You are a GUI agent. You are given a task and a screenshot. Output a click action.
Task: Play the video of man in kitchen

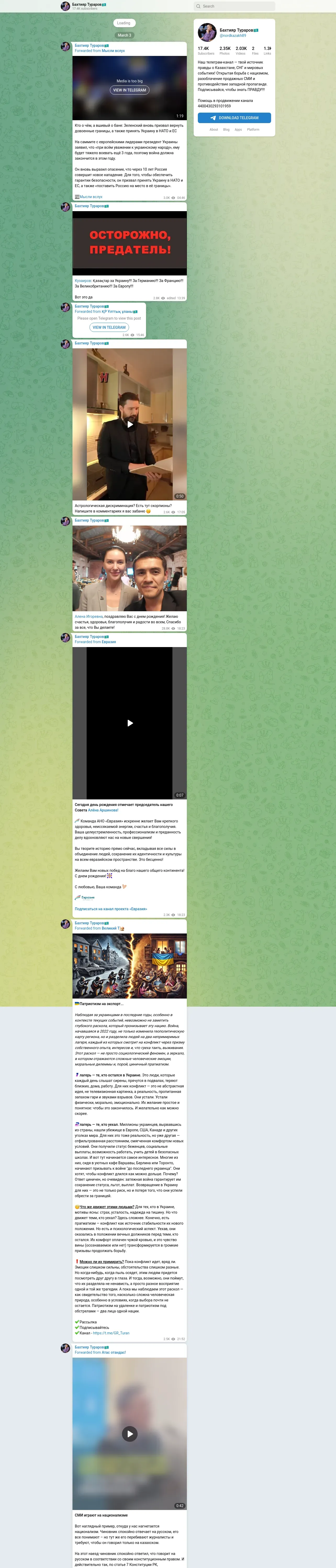(129, 424)
